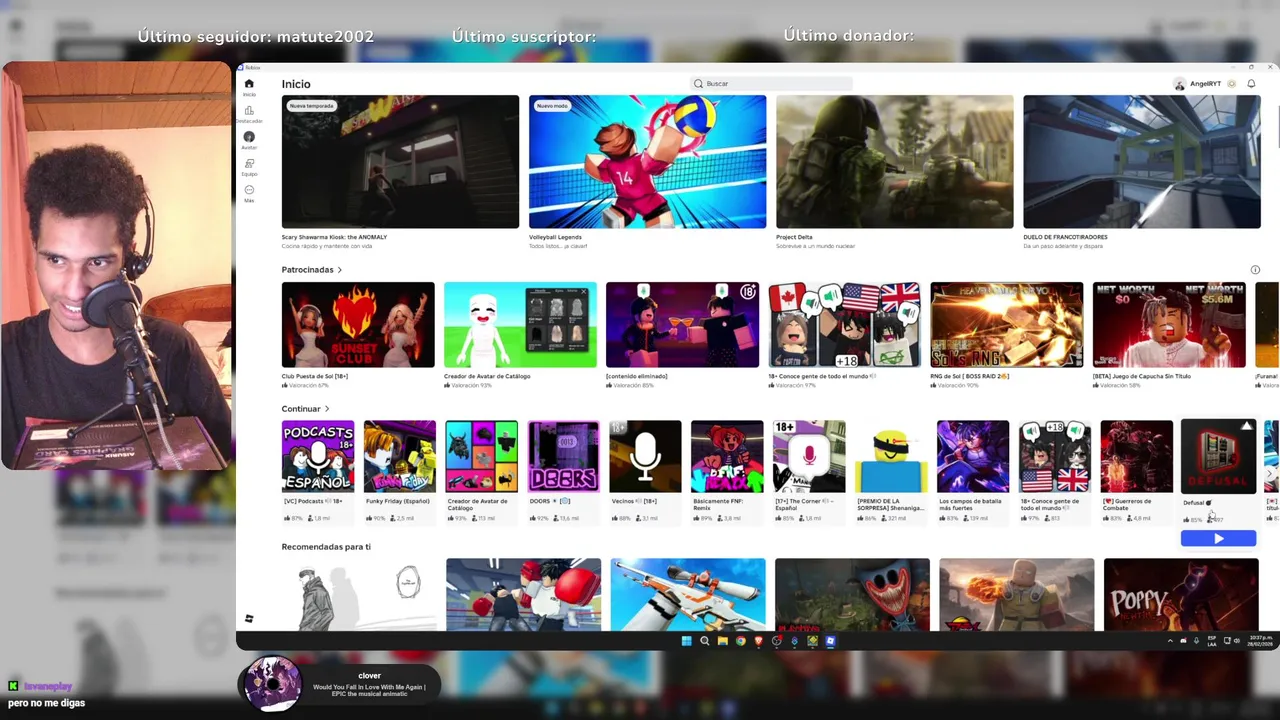Screen dimensions: 1280x720
Task: Open Brave browser from the taskbar
Action: tap(758, 641)
